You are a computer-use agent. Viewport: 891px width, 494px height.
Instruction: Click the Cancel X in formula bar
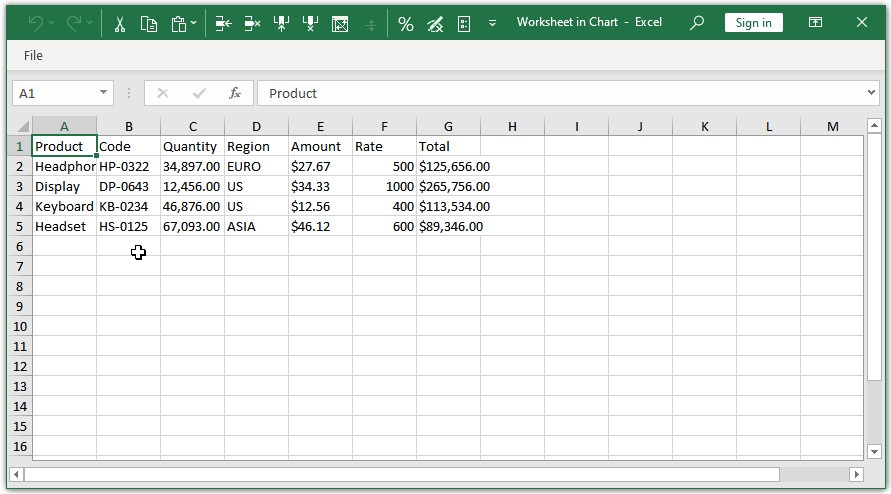pos(163,93)
